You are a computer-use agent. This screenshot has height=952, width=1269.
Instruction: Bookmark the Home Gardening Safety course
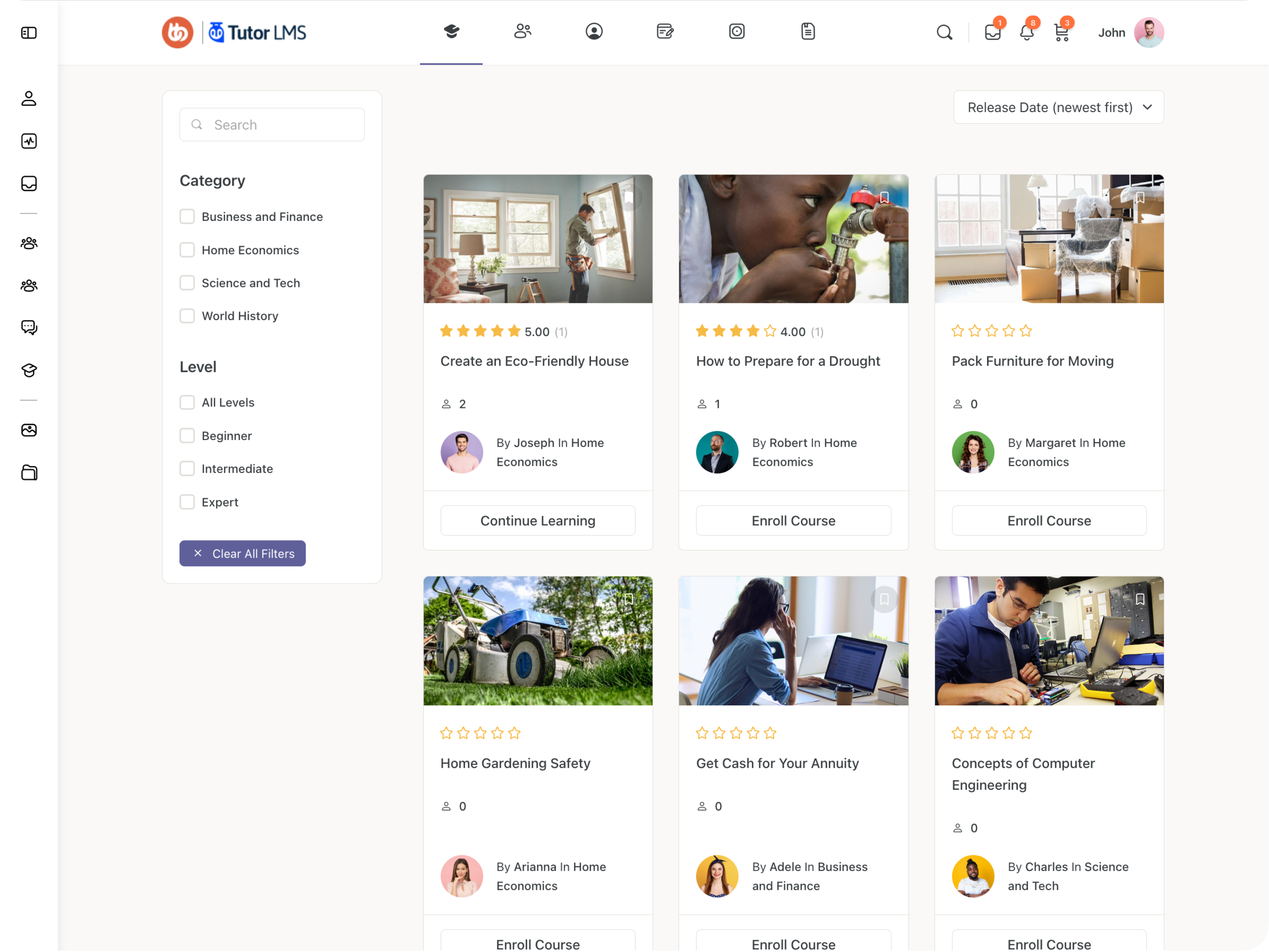[x=629, y=599]
